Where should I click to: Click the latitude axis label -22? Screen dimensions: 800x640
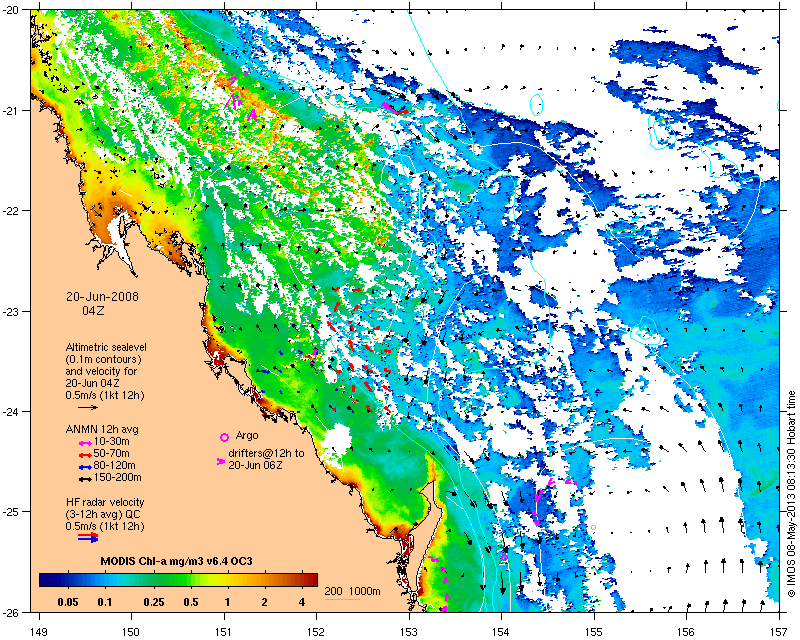pos(11,211)
